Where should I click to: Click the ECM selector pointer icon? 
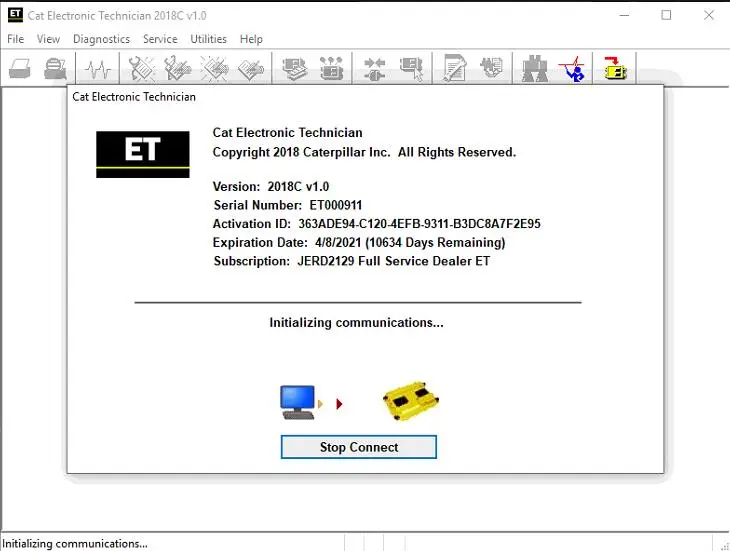pyautogui.click(x=411, y=69)
